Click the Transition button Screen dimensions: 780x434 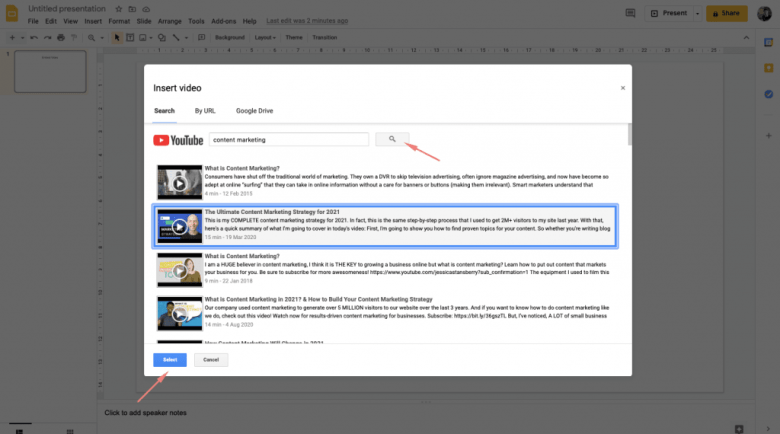point(325,37)
